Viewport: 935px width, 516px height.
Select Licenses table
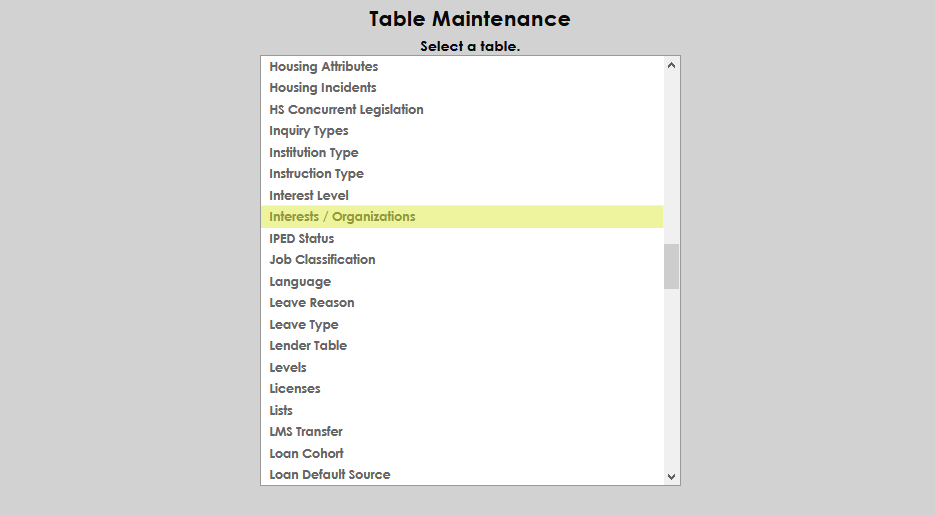coord(295,389)
